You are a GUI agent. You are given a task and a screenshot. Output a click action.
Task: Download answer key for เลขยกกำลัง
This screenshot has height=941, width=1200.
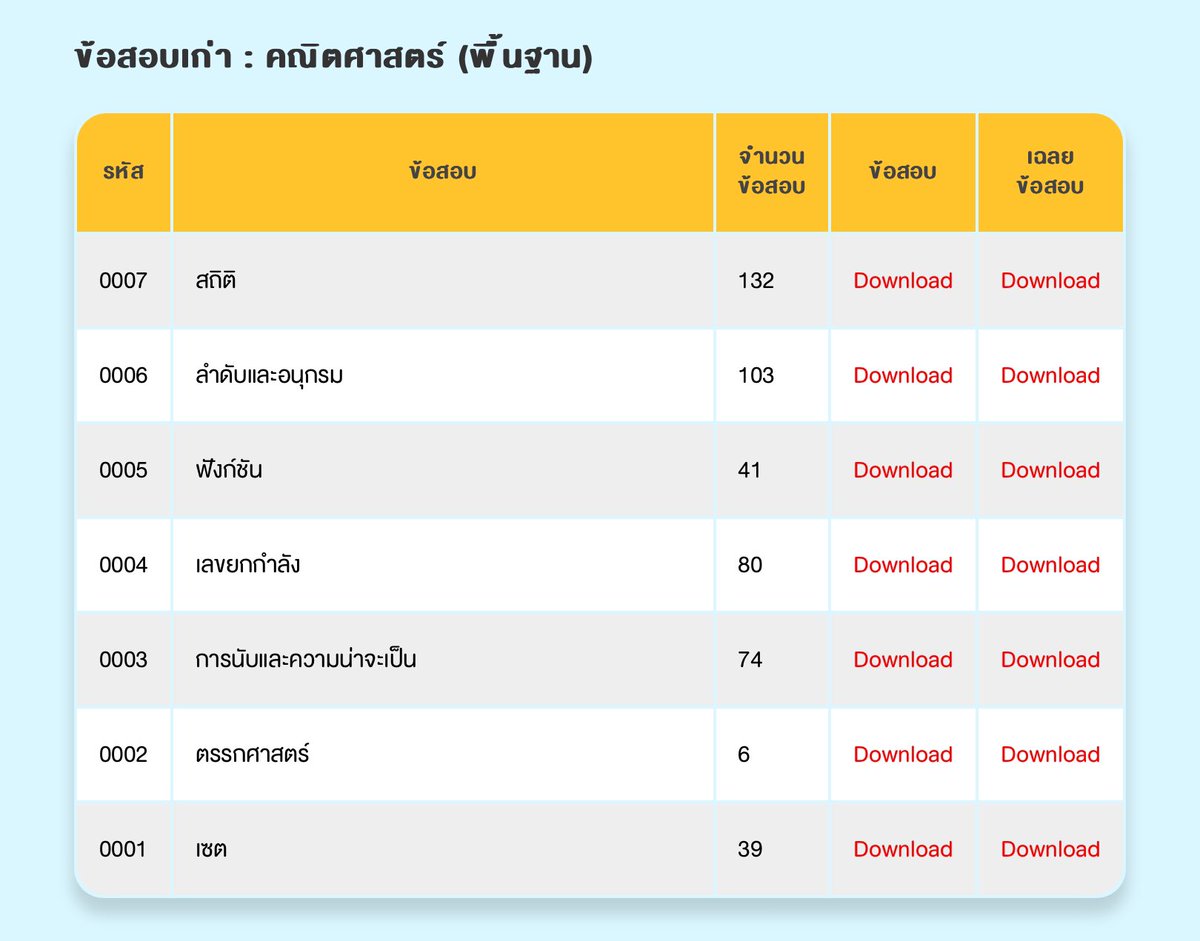coord(1050,565)
